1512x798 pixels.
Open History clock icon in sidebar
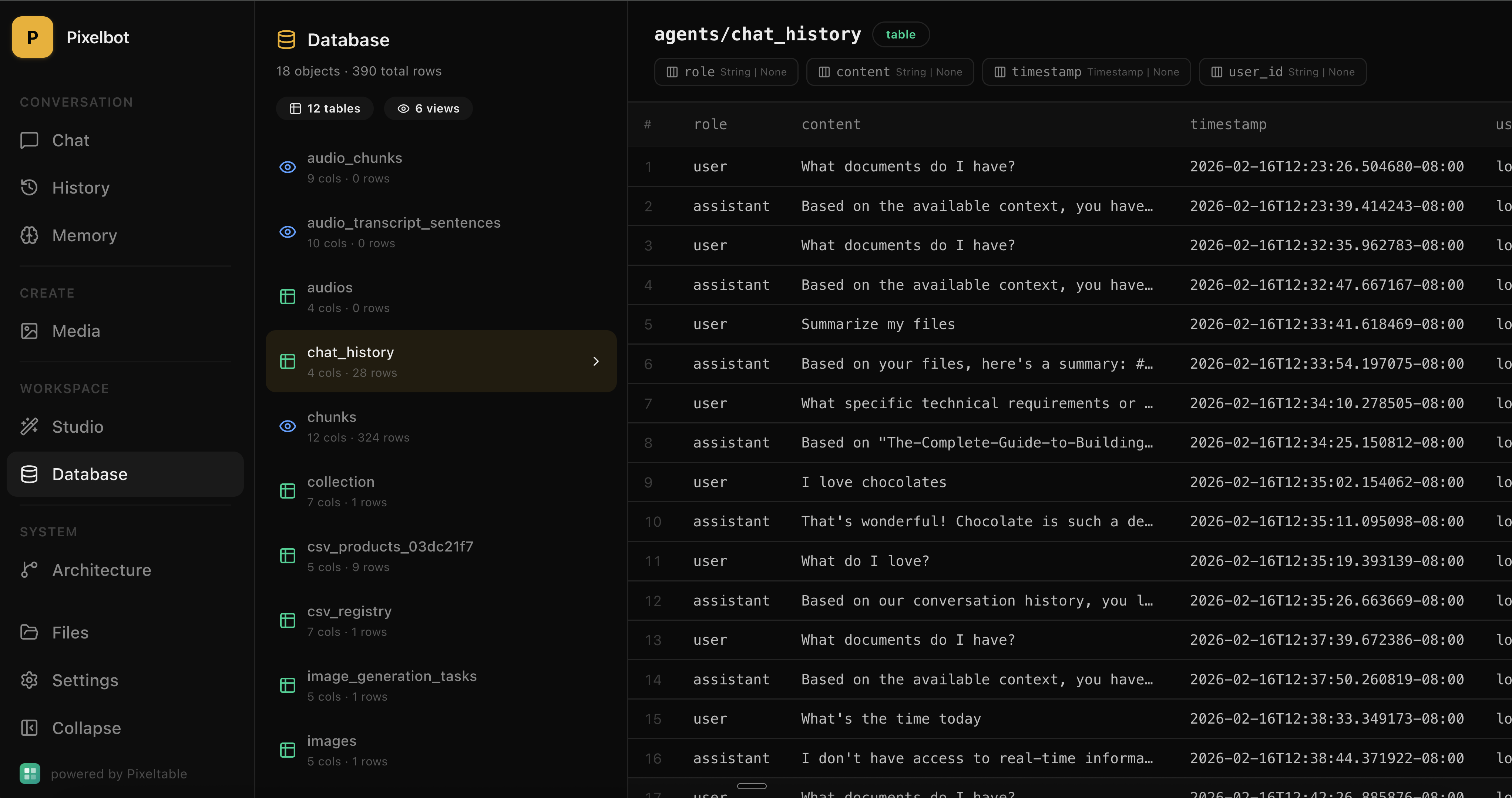(29, 187)
